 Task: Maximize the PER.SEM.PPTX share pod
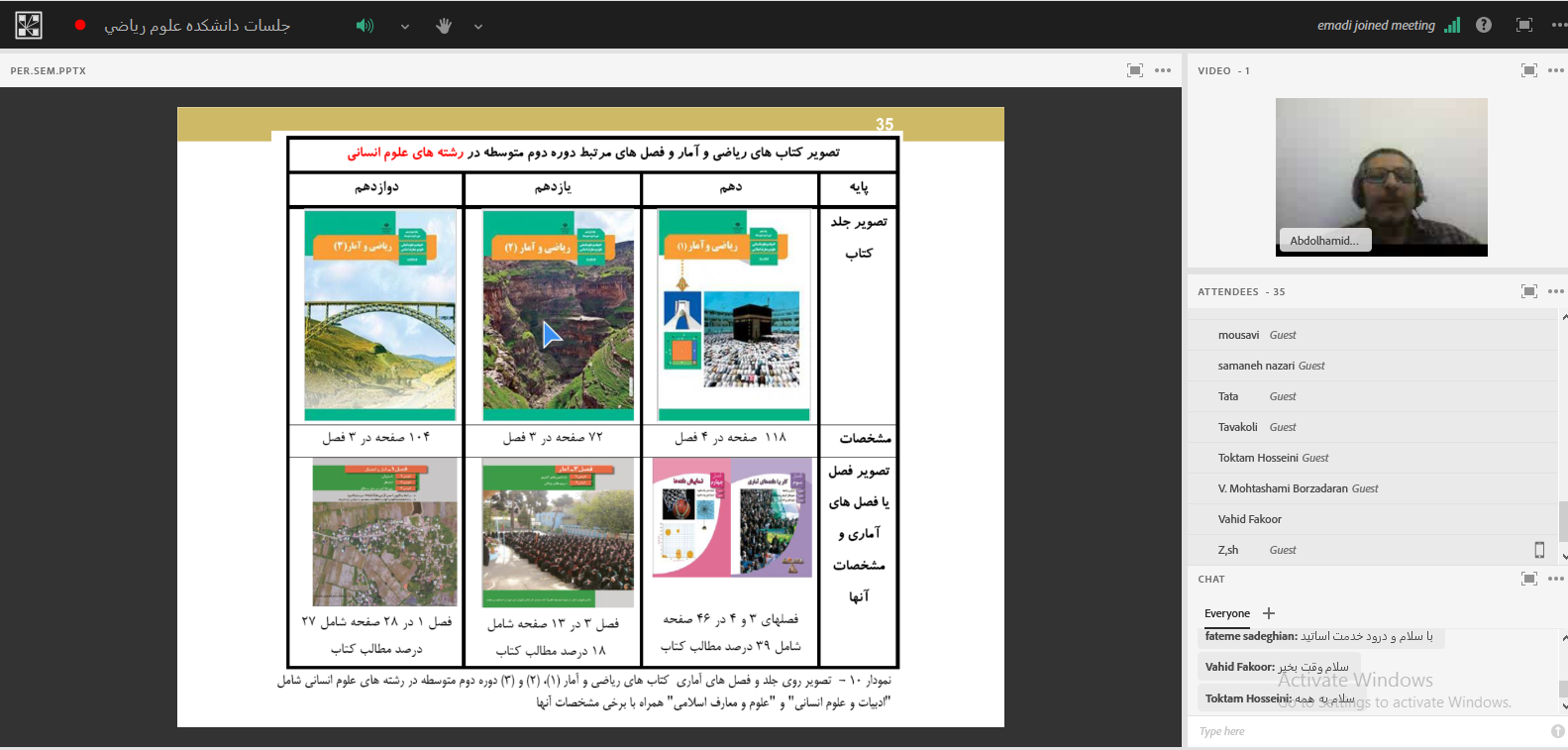pyautogui.click(x=1135, y=70)
